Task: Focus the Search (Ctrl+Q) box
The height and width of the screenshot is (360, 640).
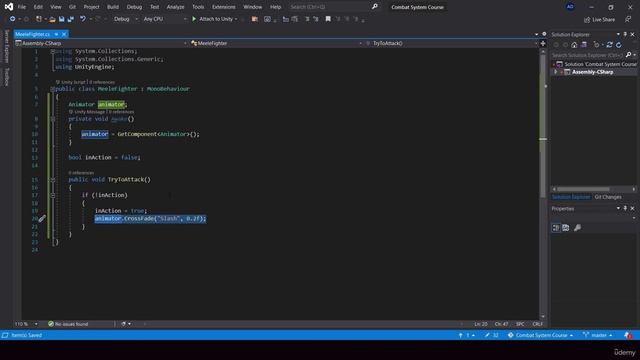Action: point(329,7)
